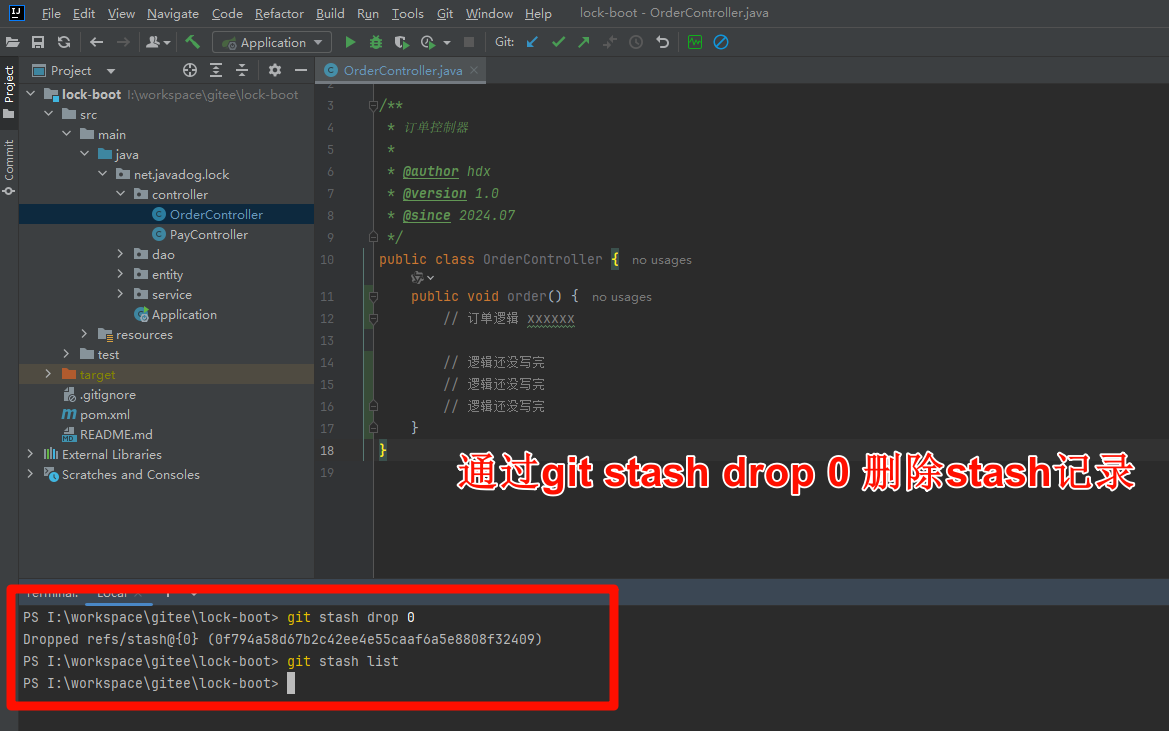Push commits using the green arrow Git icon
This screenshot has height=731, width=1169.
coord(584,42)
